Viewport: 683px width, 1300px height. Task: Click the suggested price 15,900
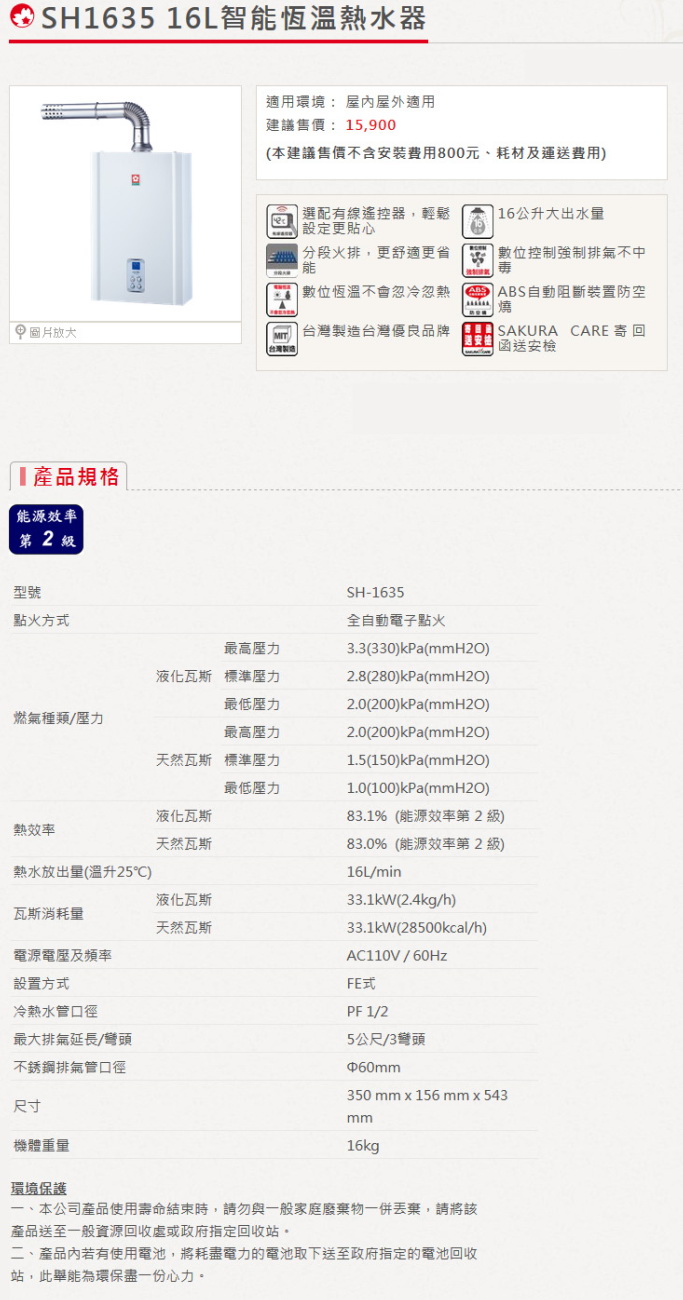coord(371,125)
